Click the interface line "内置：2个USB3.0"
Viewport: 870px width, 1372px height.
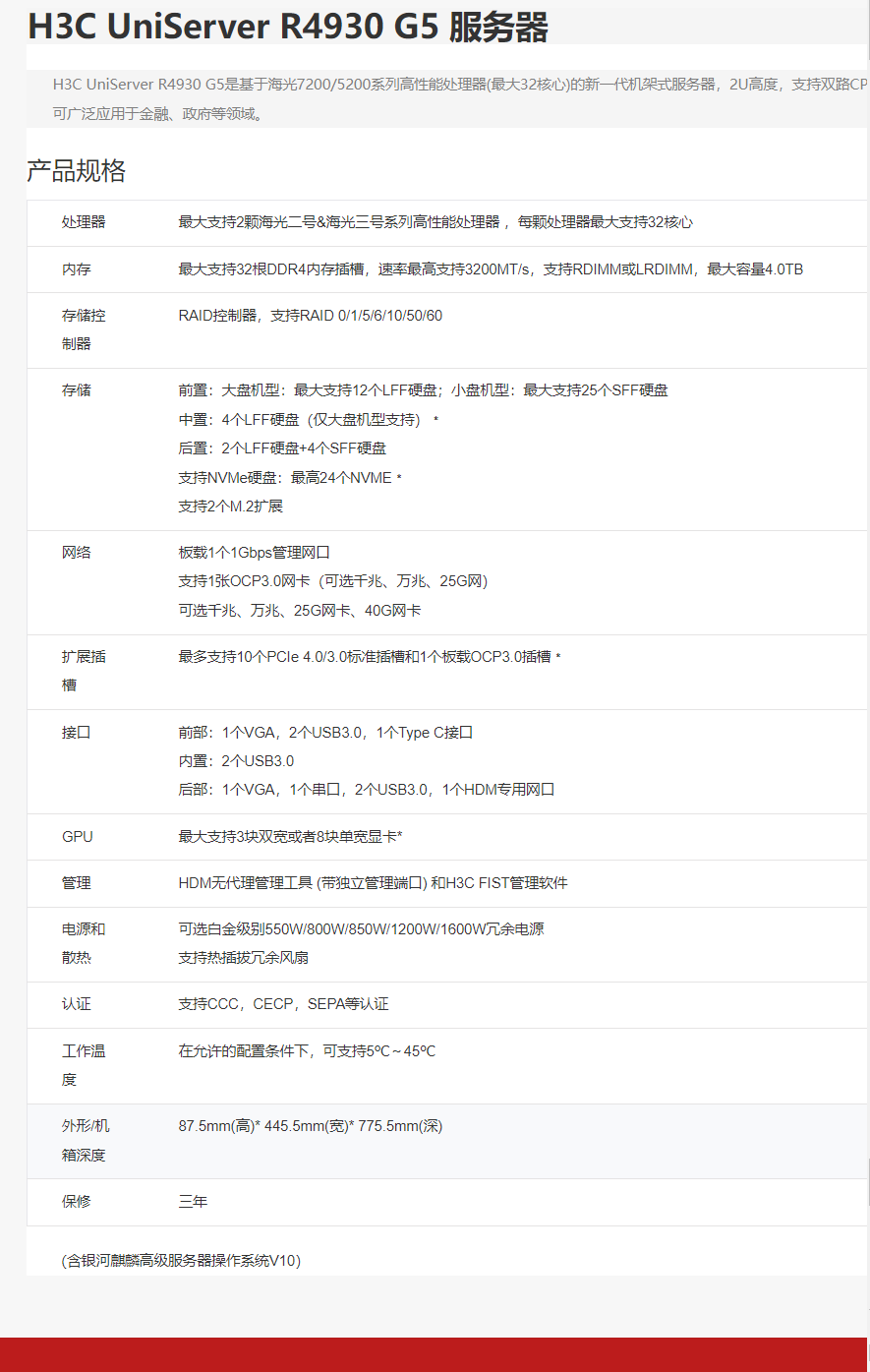236,761
